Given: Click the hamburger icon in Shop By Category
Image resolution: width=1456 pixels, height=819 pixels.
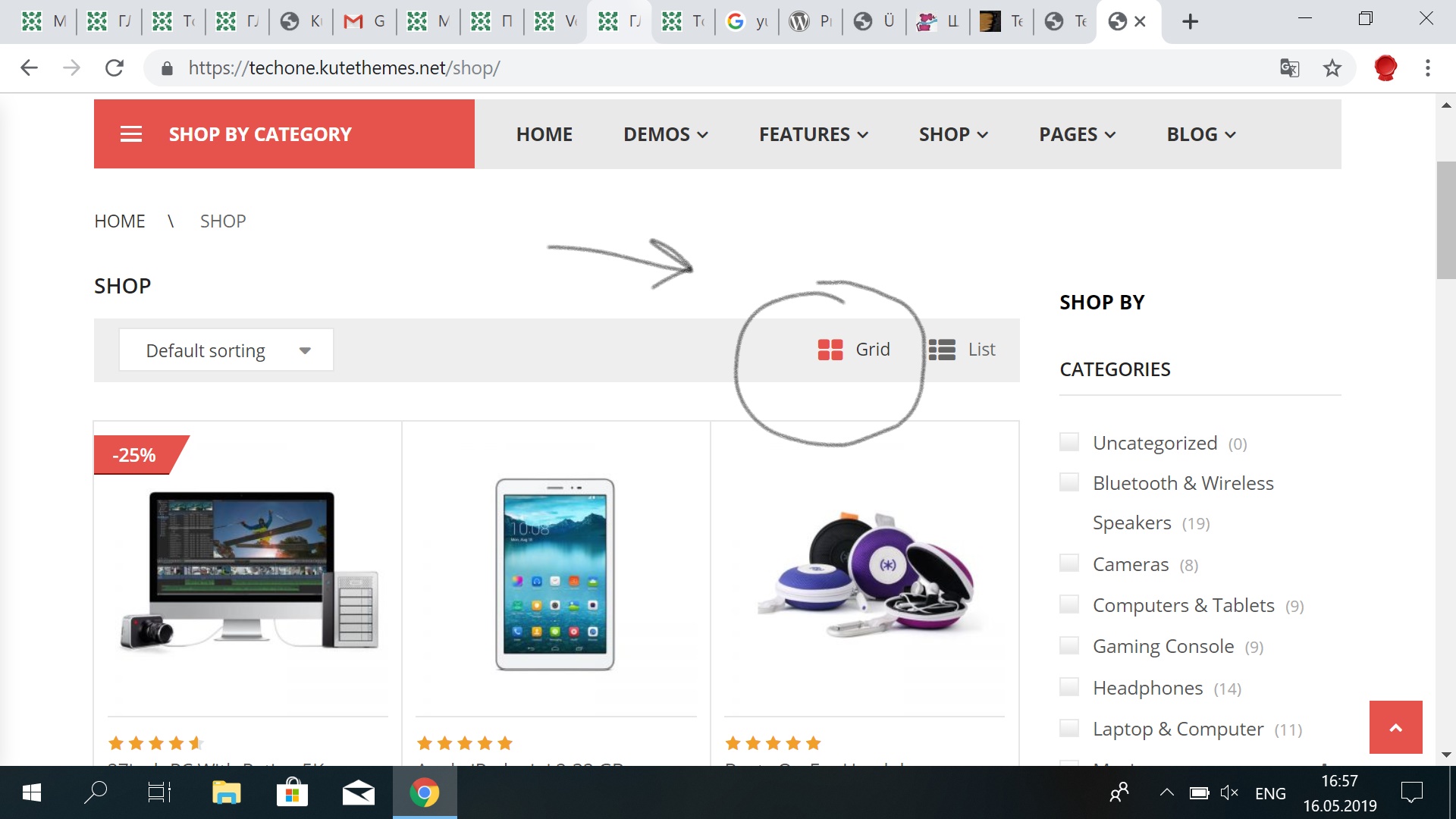Looking at the screenshot, I should (131, 134).
